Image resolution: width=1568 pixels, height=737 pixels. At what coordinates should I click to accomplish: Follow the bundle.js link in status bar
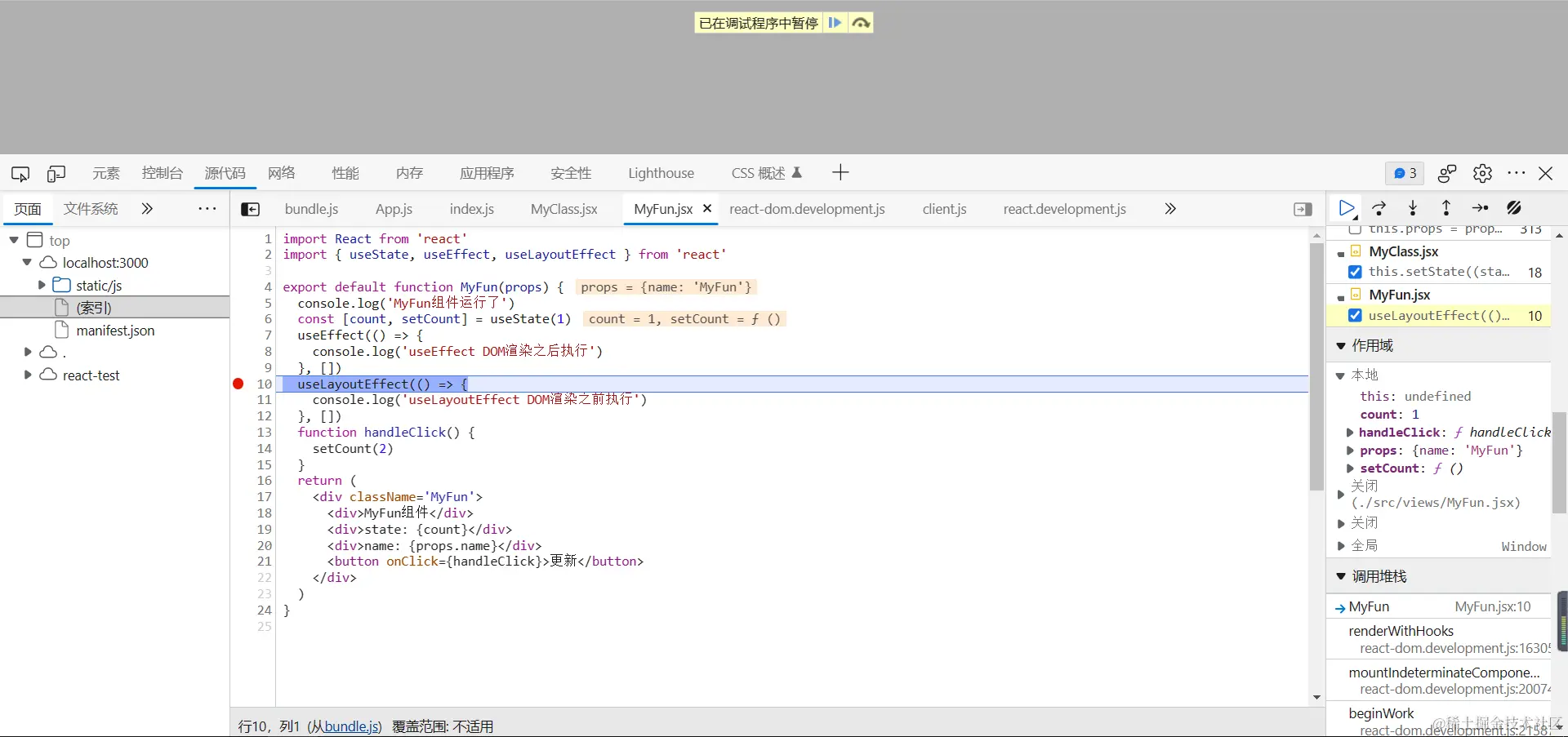pyautogui.click(x=351, y=726)
